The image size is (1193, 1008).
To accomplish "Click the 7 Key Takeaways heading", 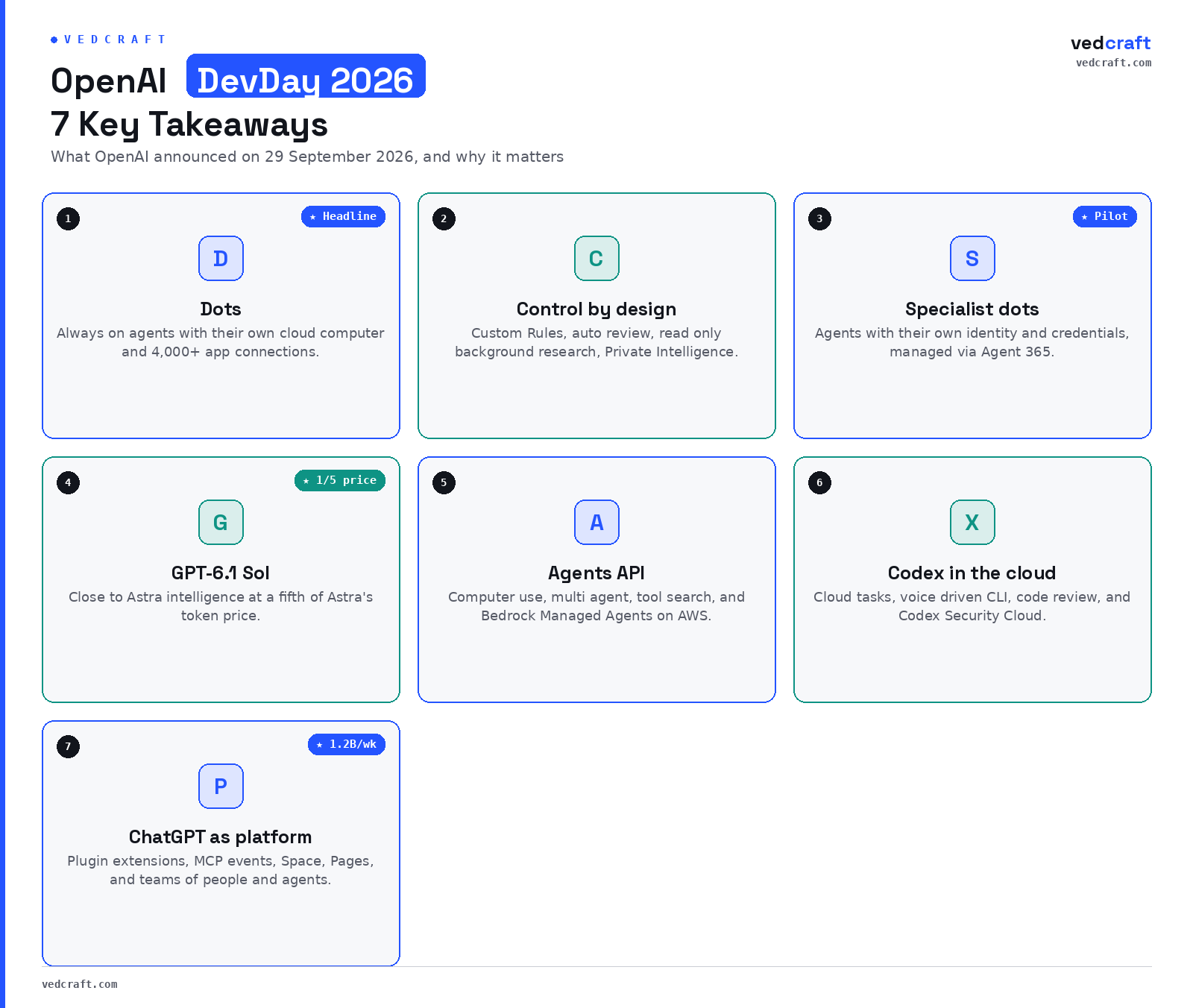I will click(x=189, y=125).
